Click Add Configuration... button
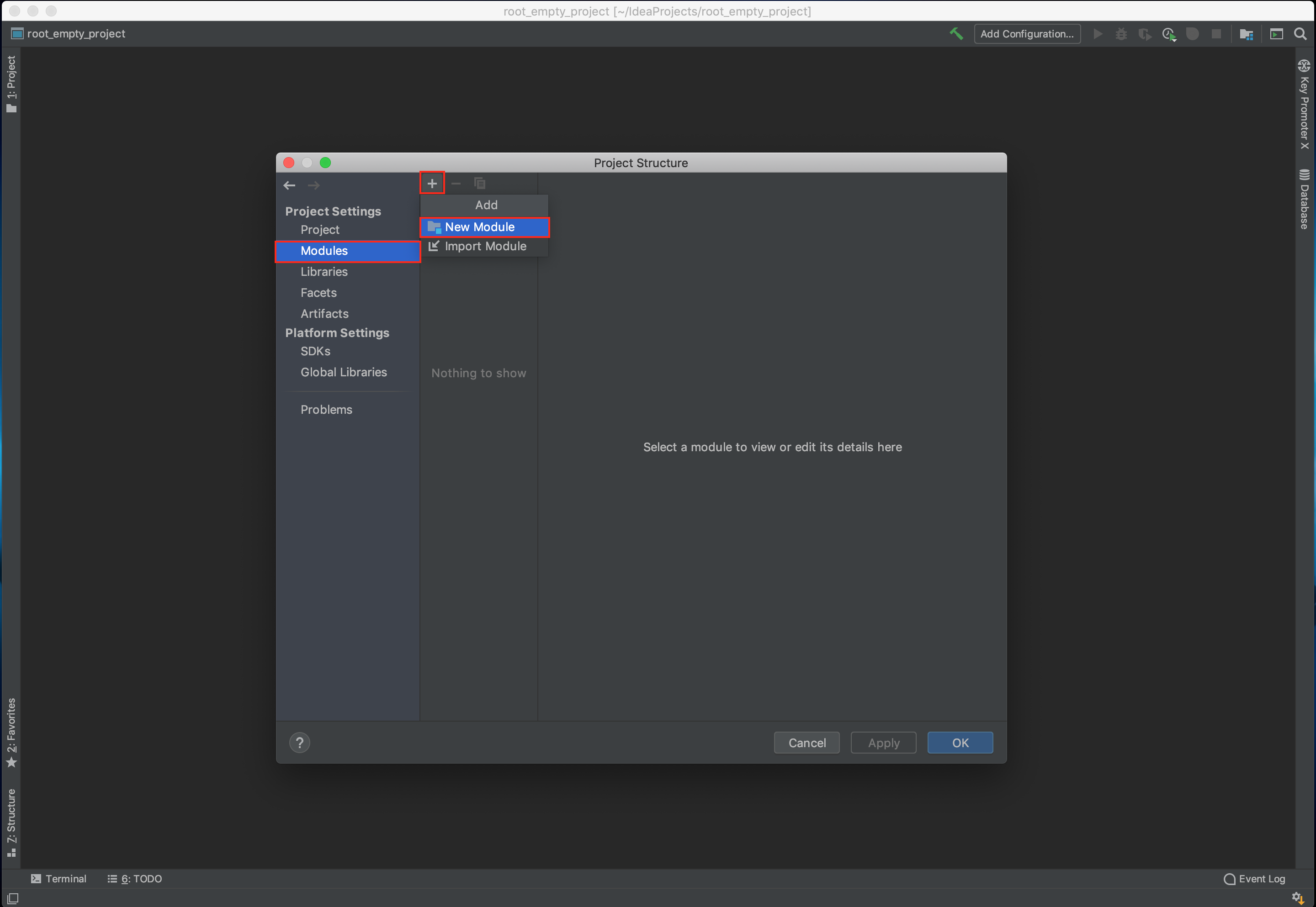Screen dimensions: 1316x907 [x=1027, y=34]
